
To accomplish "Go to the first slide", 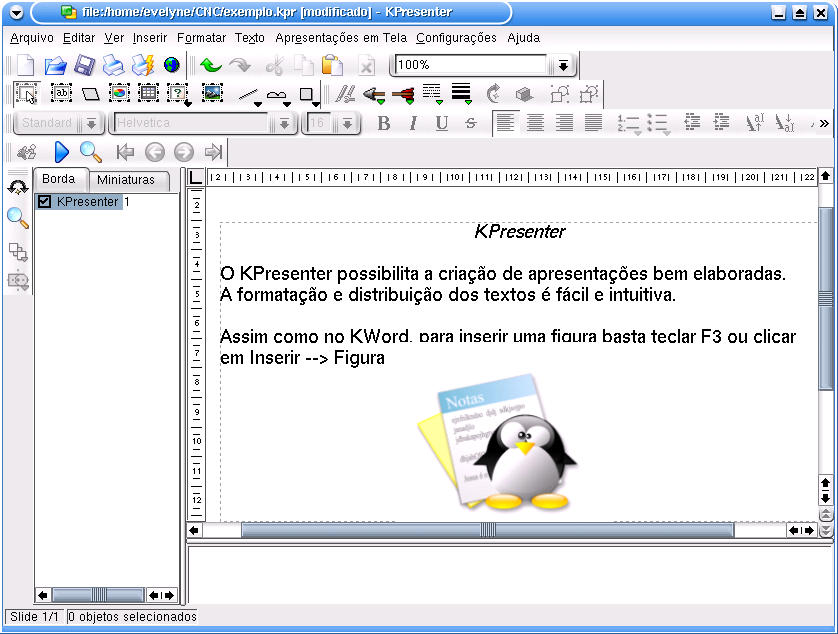I will pos(125,152).
